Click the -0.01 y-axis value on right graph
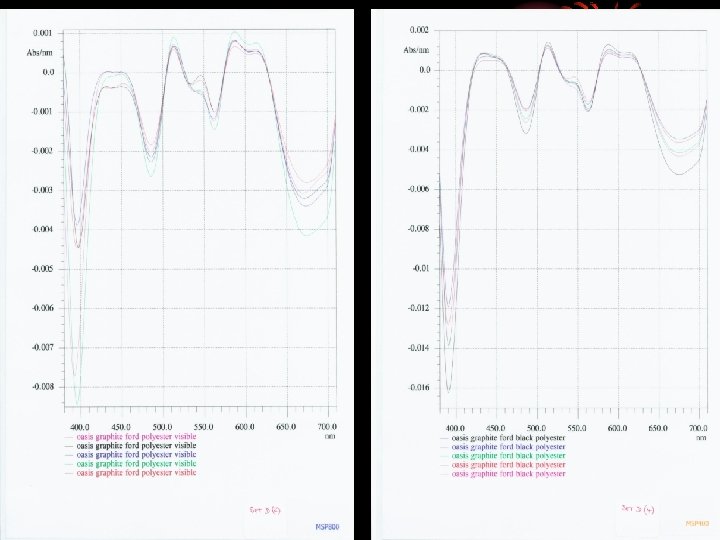This screenshot has width=720, height=540. tap(420, 269)
